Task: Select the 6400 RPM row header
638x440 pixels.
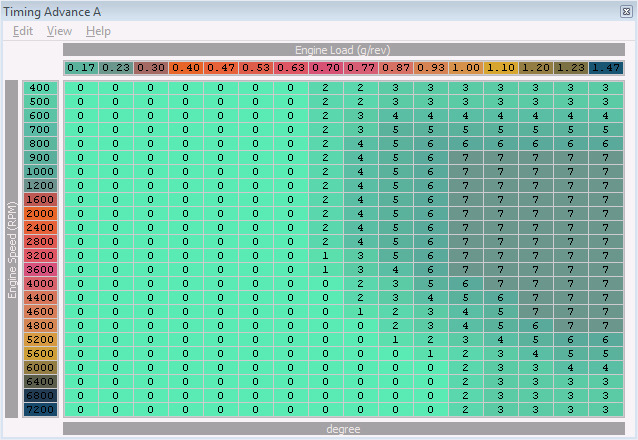Action: point(40,381)
